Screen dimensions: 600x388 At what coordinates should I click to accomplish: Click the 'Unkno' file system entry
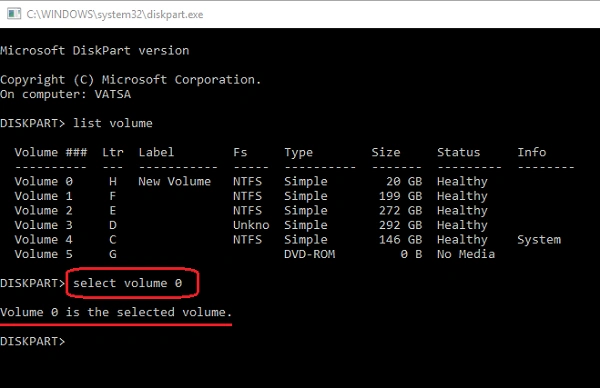[251, 225]
